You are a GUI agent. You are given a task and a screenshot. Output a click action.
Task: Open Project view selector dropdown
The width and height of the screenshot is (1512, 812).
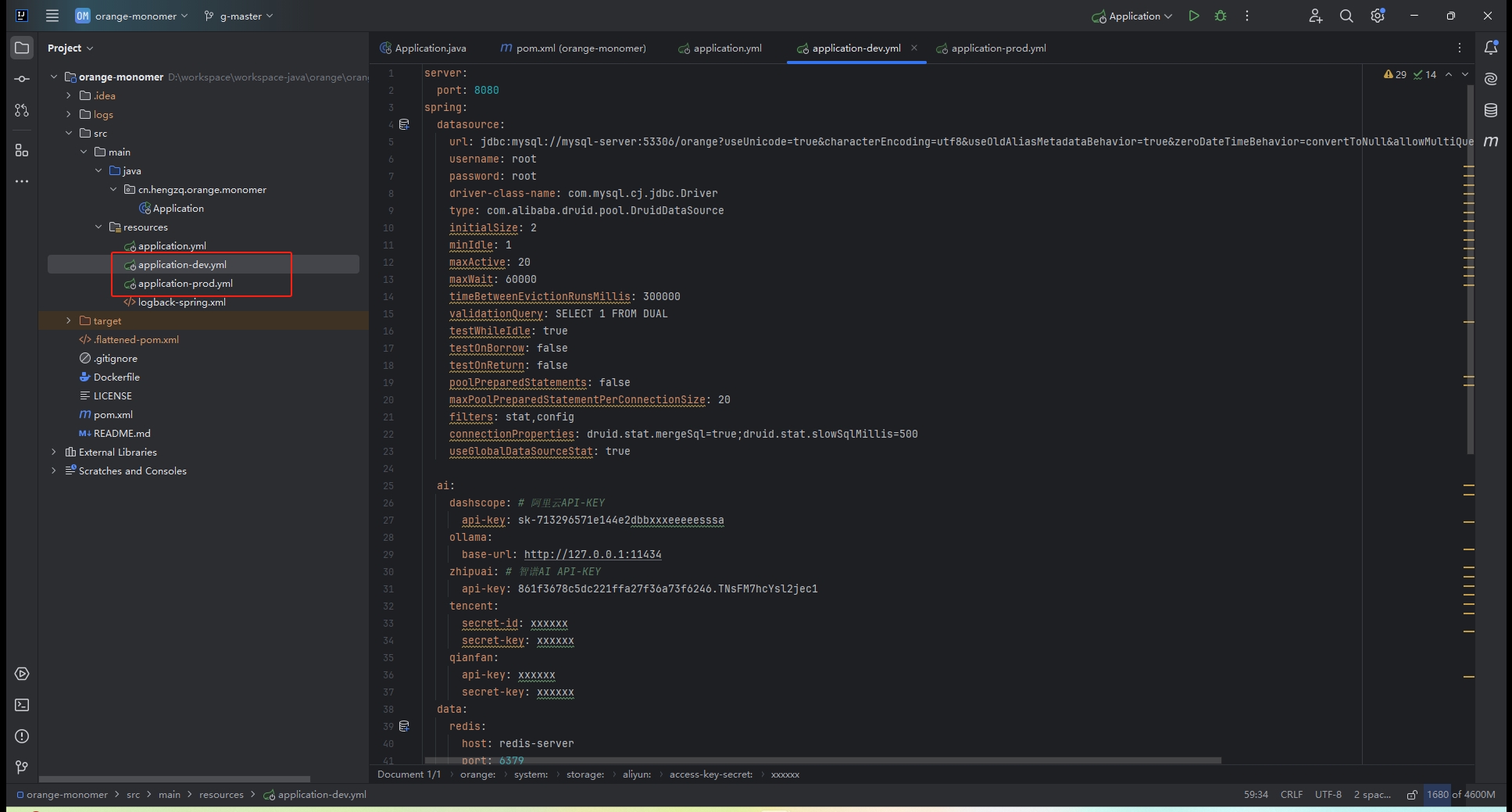tap(70, 48)
